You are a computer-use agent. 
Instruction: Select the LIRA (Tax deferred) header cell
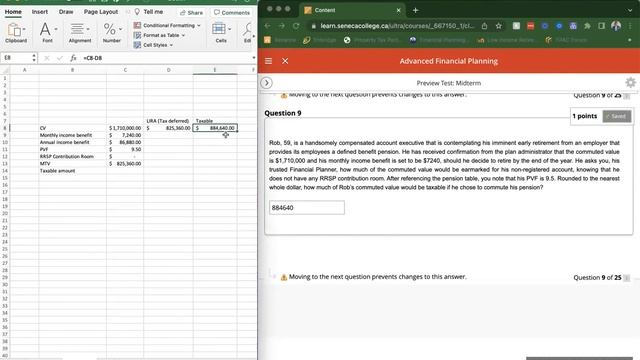pyautogui.click(x=168, y=121)
